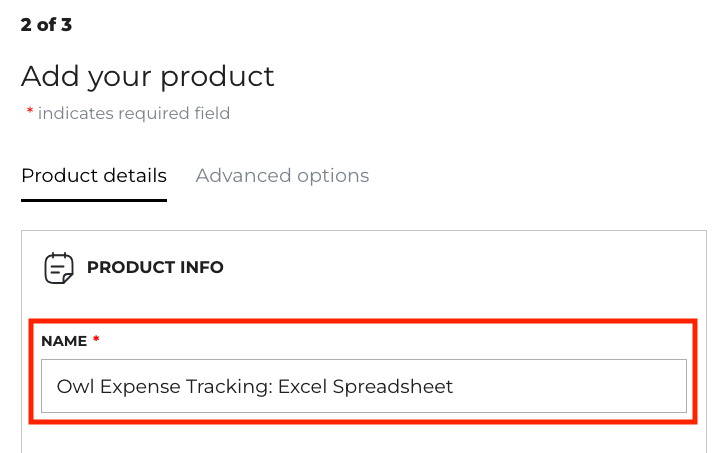Click the PRODUCT INFO section header
728x453 pixels.
click(155, 268)
